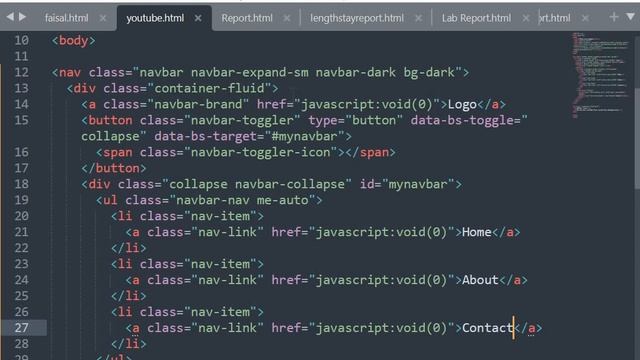The width and height of the screenshot is (640, 360).
Task: Open the Report.html tab
Action: pos(247,18)
